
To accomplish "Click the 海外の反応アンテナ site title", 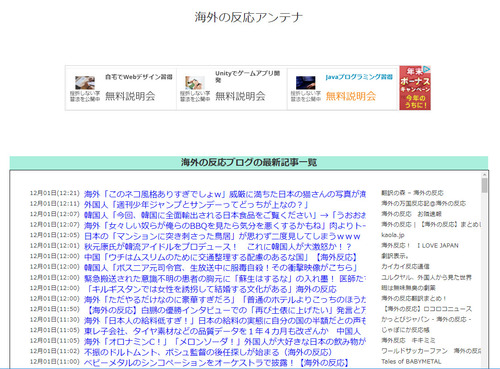I will (x=248, y=17).
